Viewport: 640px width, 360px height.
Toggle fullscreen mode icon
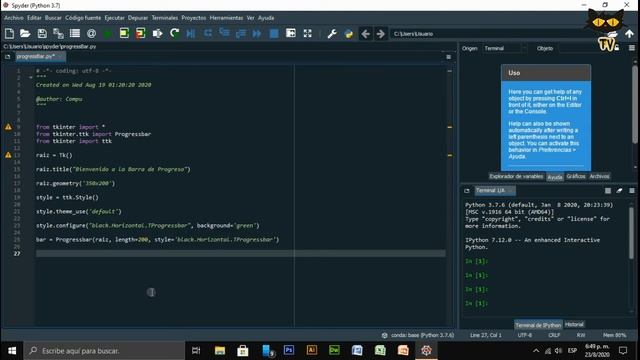pos(307,33)
